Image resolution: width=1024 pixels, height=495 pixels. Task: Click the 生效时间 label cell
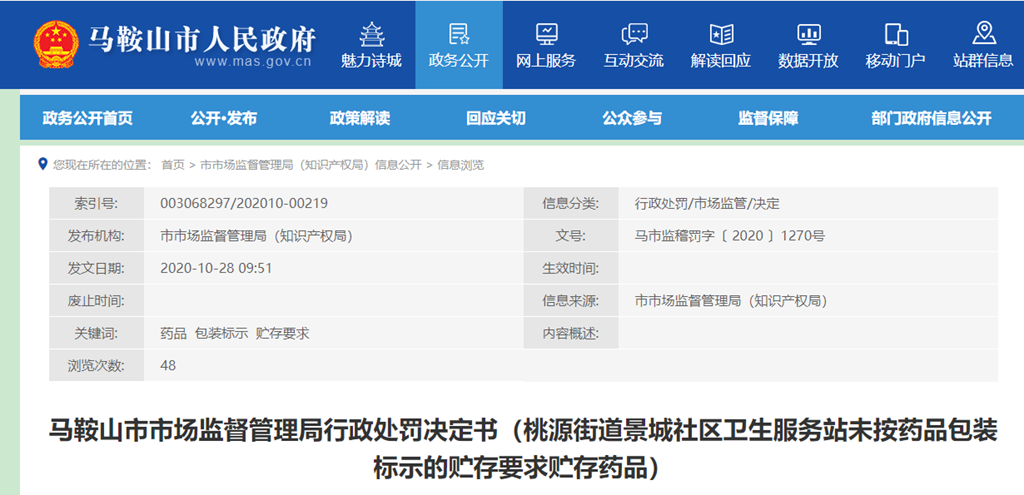[x=571, y=268]
